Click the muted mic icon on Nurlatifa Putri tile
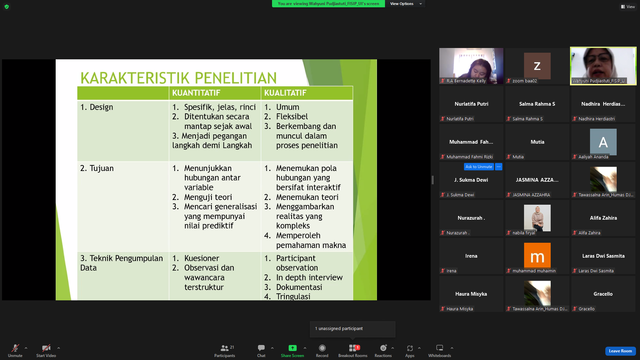 tap(442, 119)
